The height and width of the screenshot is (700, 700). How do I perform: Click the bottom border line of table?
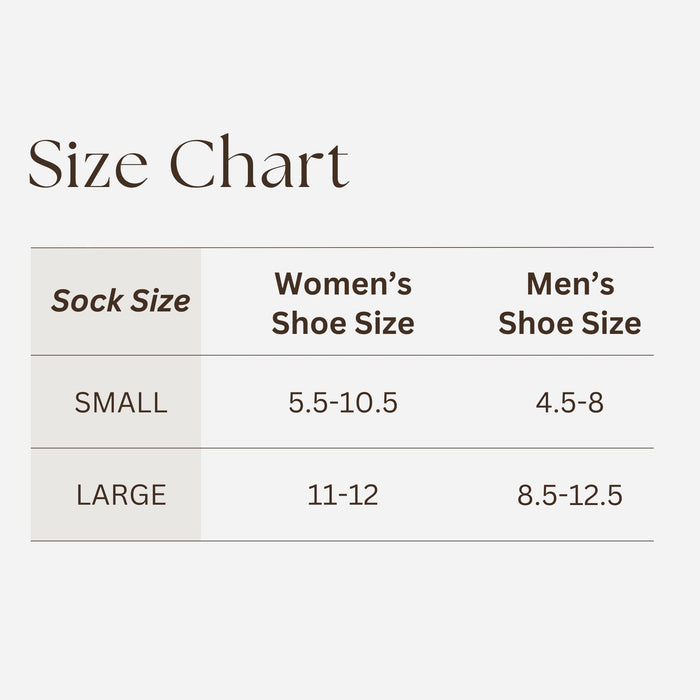tap(342, 541)
